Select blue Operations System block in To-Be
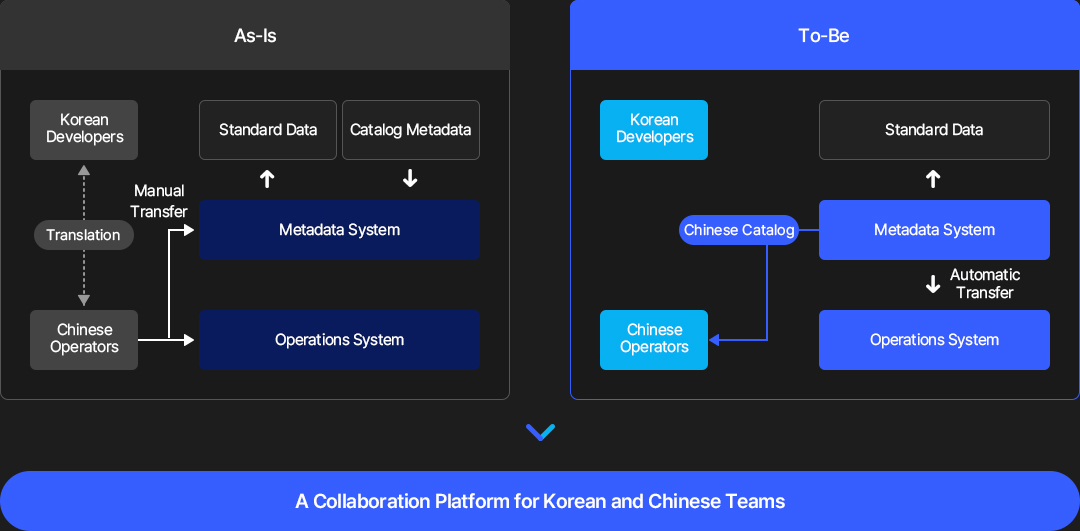1080x531 pixels. click(x=934, y=340)
